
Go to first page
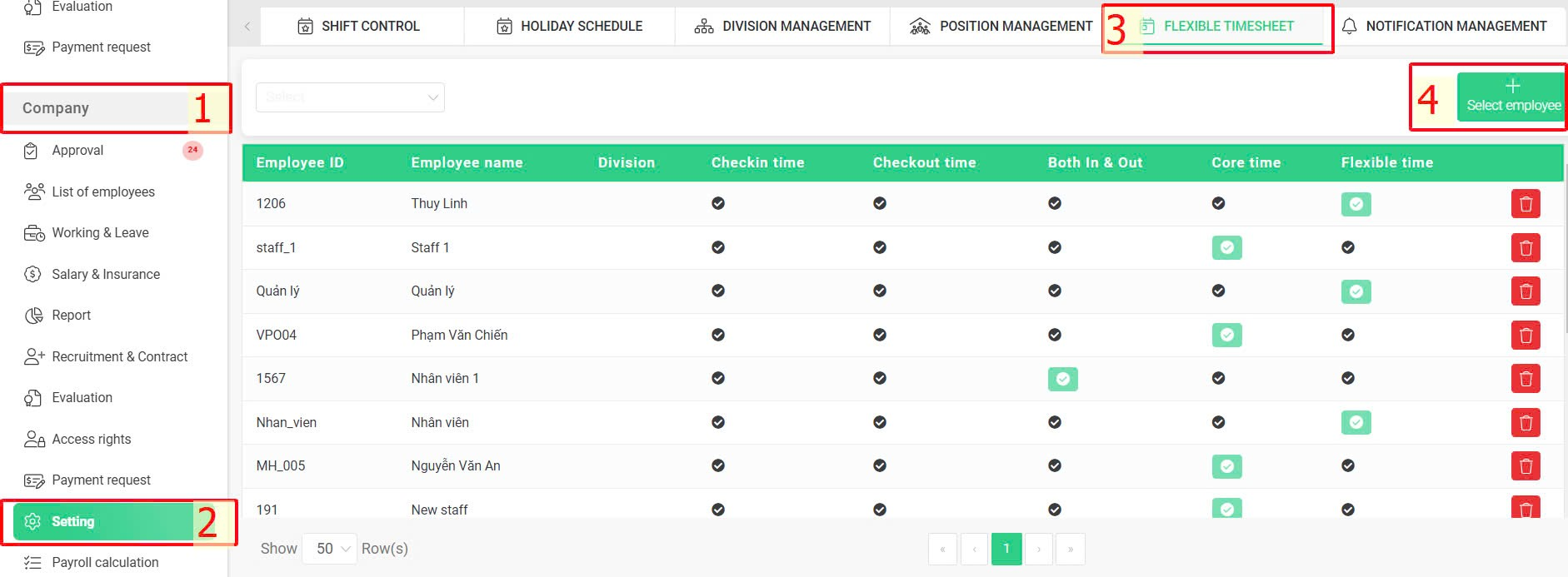[942, 549]
